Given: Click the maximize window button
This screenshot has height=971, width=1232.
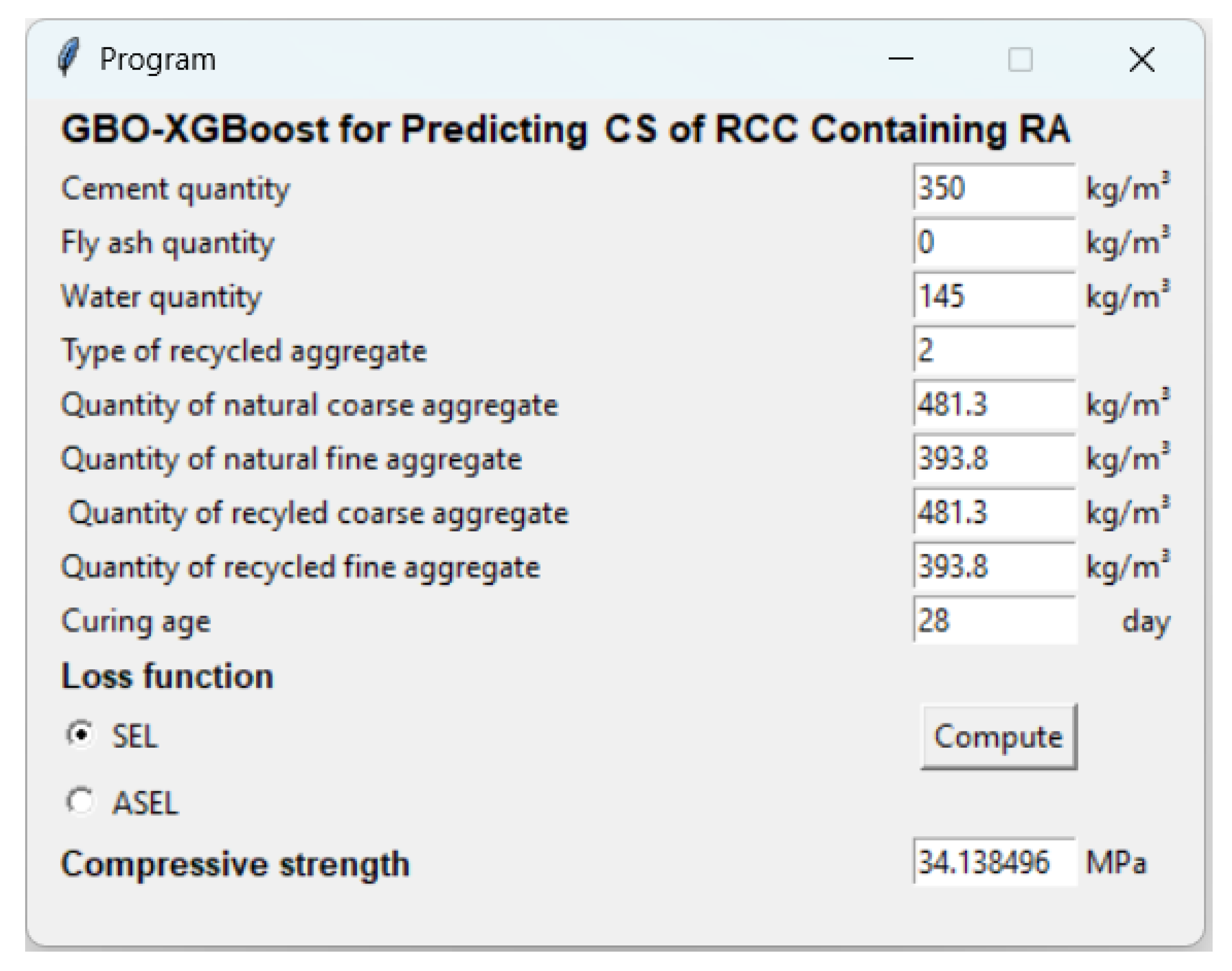Looking at the screenshot, I should 1020,60.
